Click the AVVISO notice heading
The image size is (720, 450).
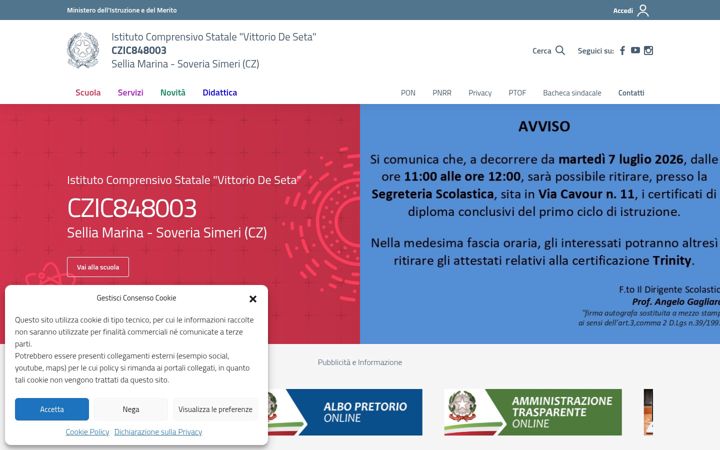544,126
